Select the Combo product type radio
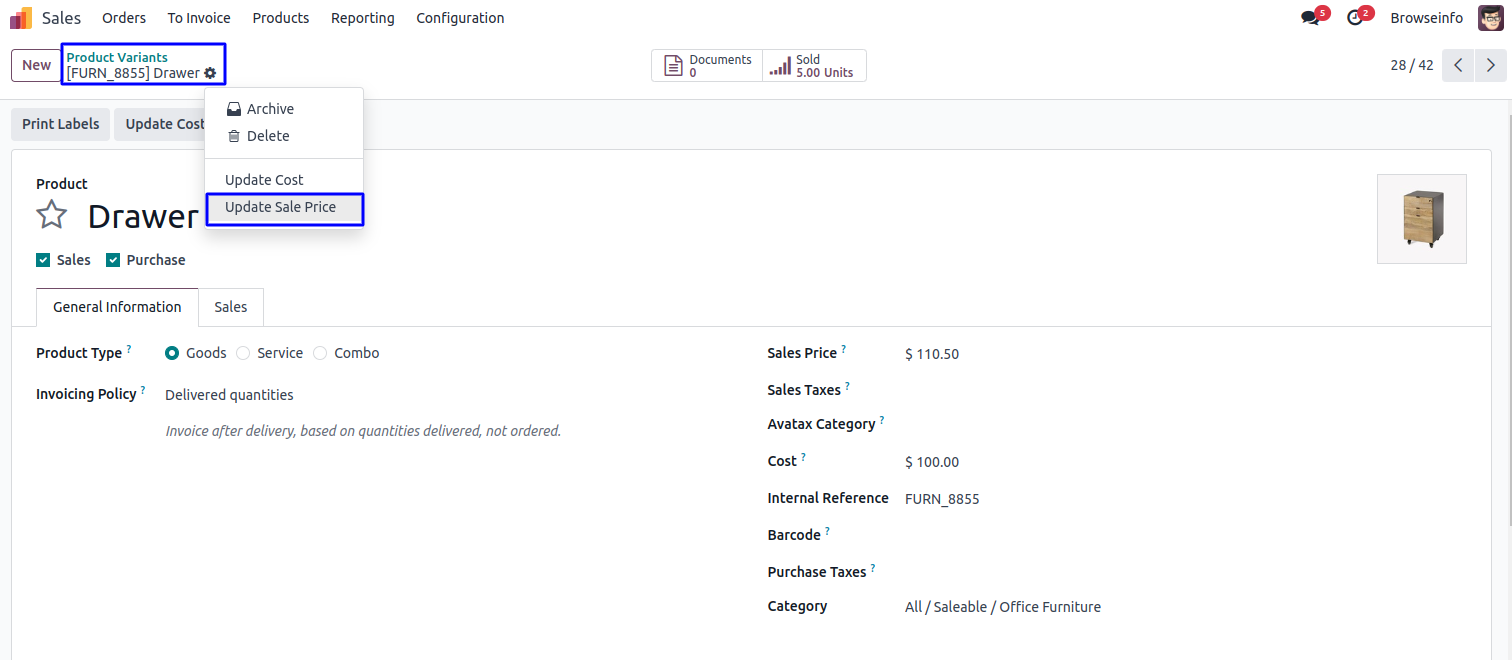Screen dimensions: 1512x660 (320, 353)
